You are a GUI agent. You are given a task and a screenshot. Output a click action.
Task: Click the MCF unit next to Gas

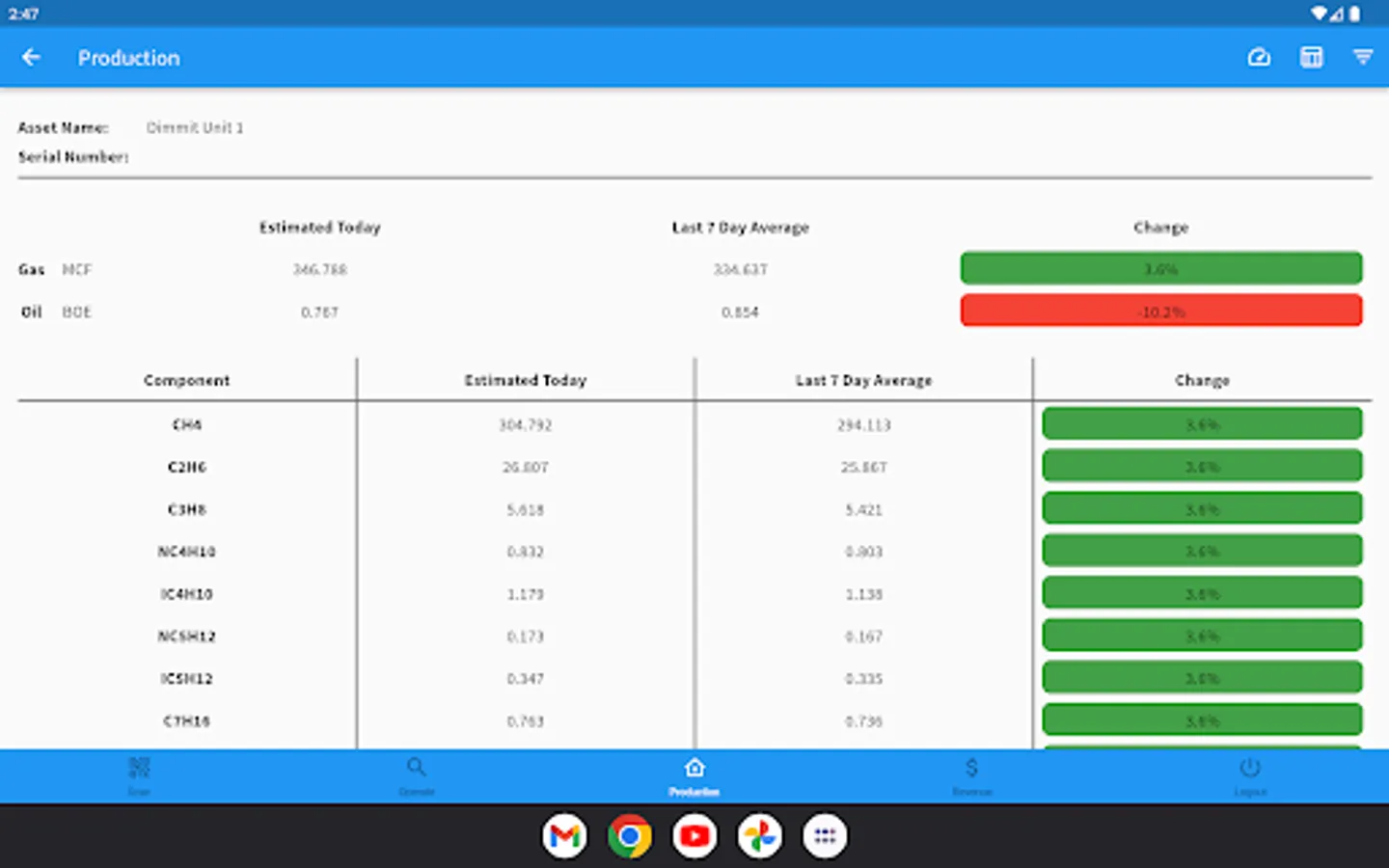77,269
